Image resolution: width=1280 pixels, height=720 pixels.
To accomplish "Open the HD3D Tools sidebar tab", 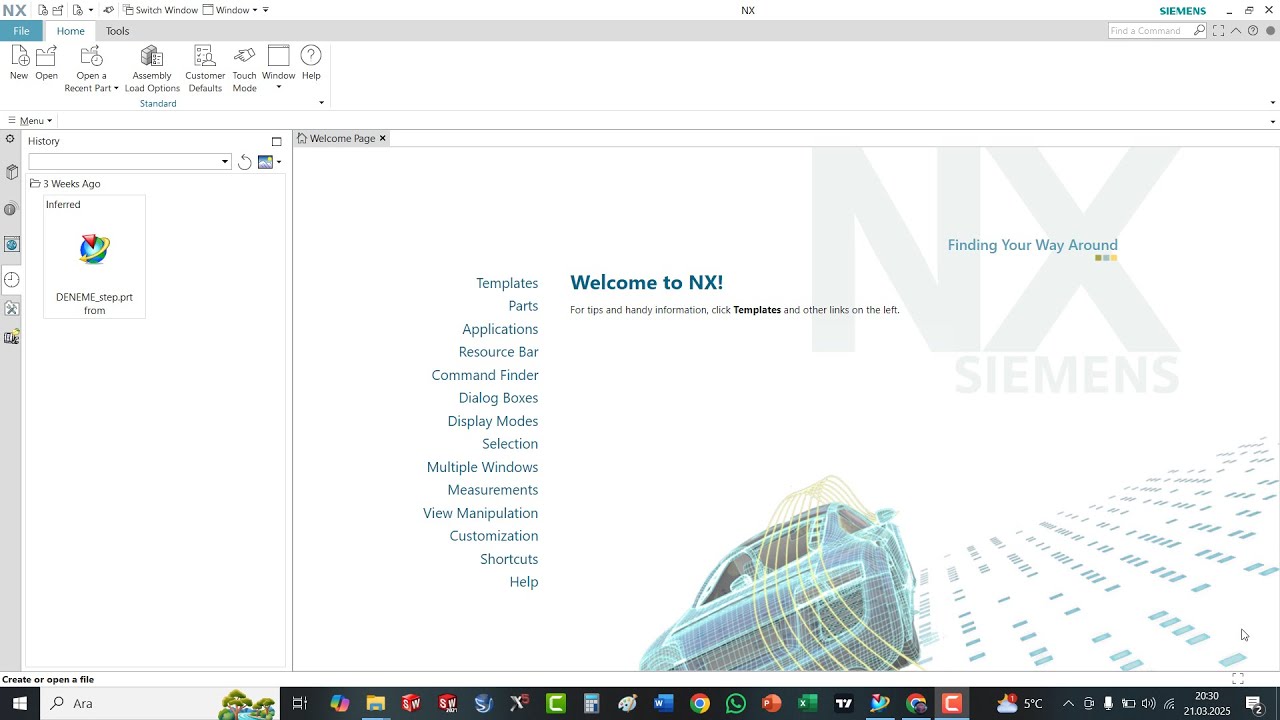I will click(x=11, y=209).
